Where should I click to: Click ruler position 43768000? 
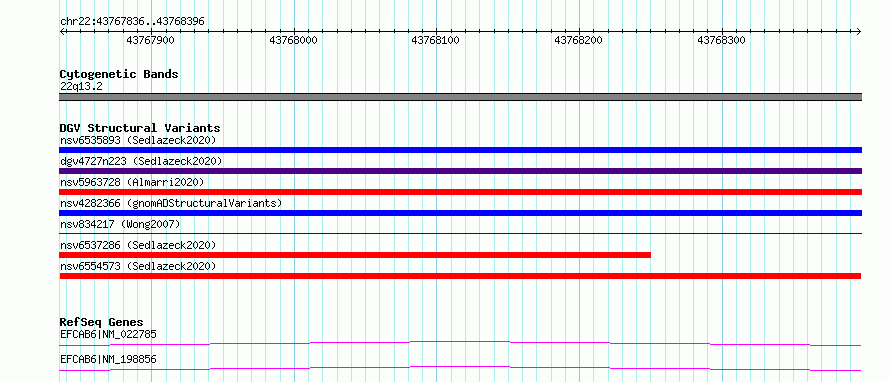(x=293, y=40)
